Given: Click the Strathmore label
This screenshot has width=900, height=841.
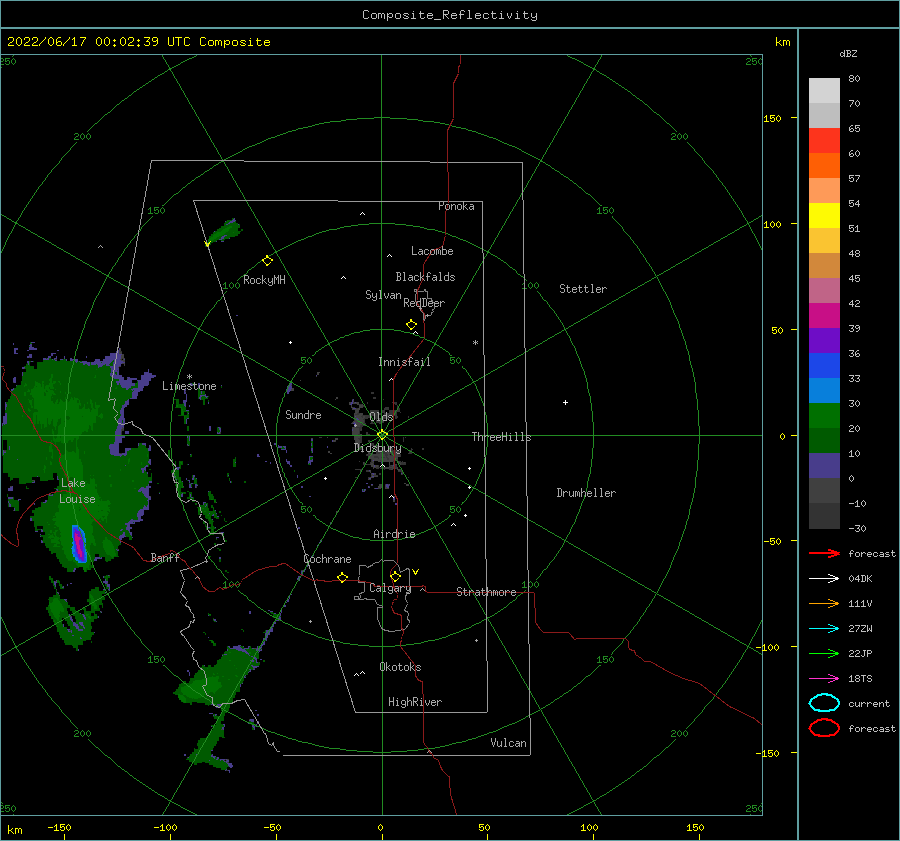Looking at the screenshot, I should 486,592.
